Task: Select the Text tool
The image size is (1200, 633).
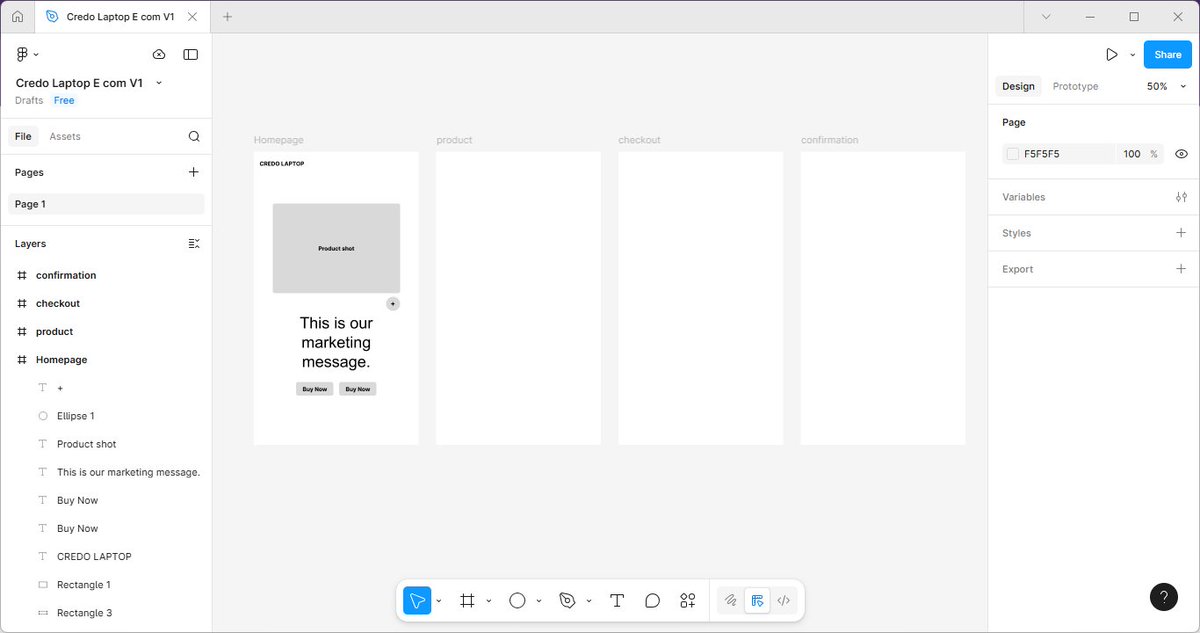Action: pos(617,600)
